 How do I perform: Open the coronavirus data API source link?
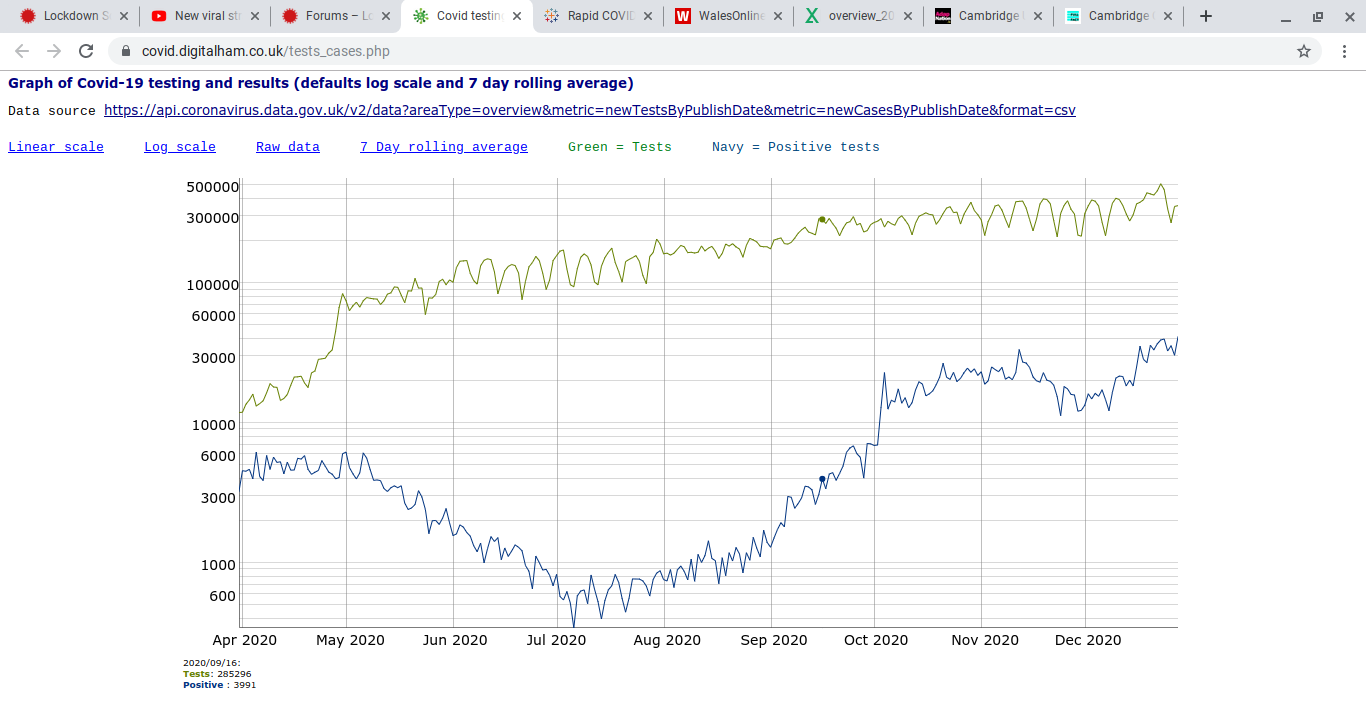pos(590,110)
